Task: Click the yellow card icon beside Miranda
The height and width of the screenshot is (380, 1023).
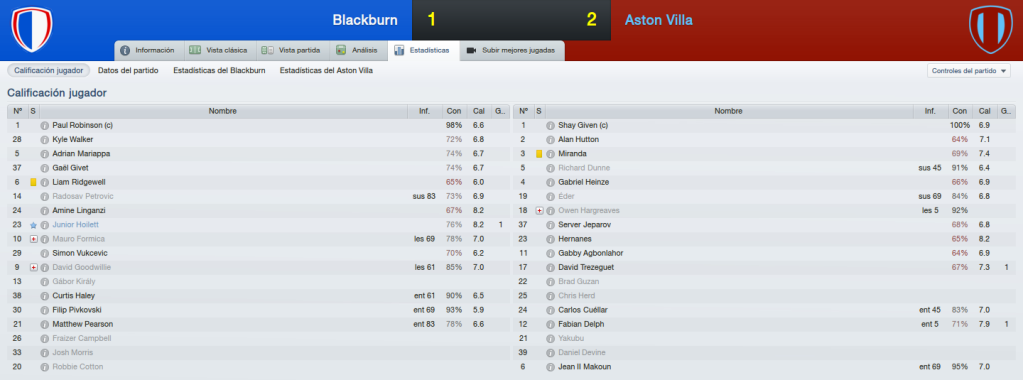Action: (x=539, y=154)
